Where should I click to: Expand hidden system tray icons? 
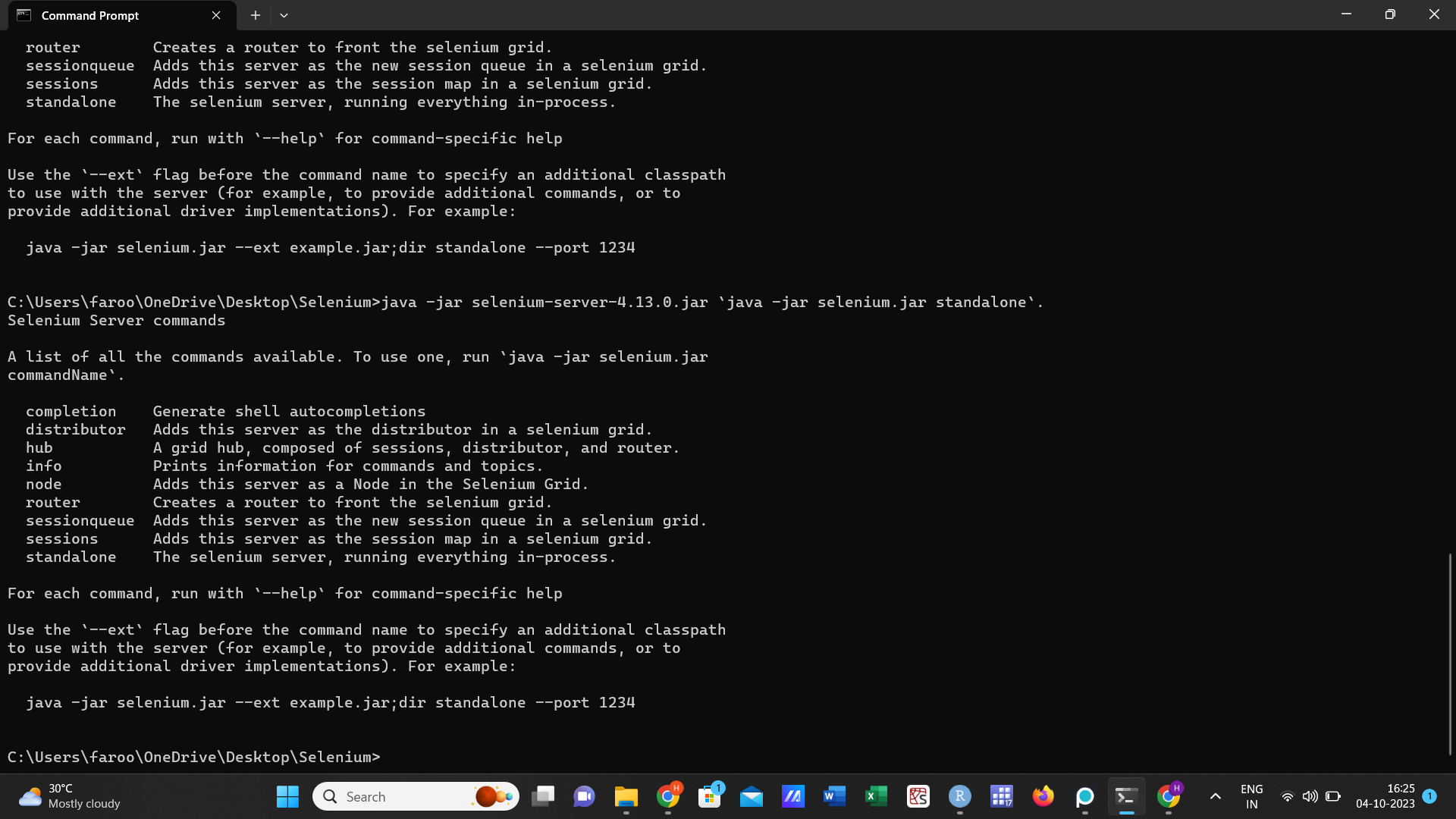1215,796
